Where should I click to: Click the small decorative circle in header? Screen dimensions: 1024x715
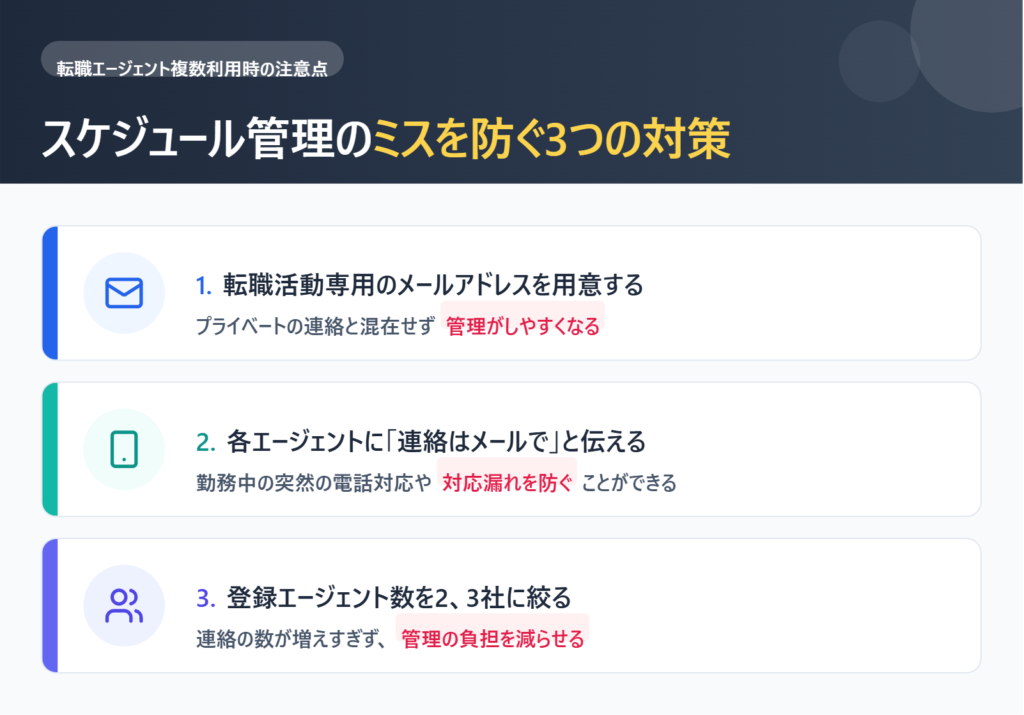(878, 61)
